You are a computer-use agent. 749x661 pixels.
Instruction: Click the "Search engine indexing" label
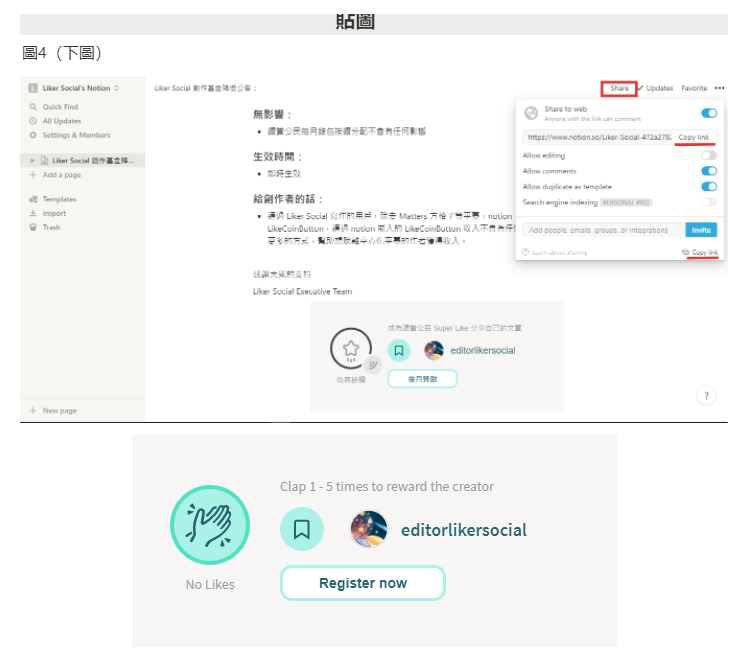point(560,203)
